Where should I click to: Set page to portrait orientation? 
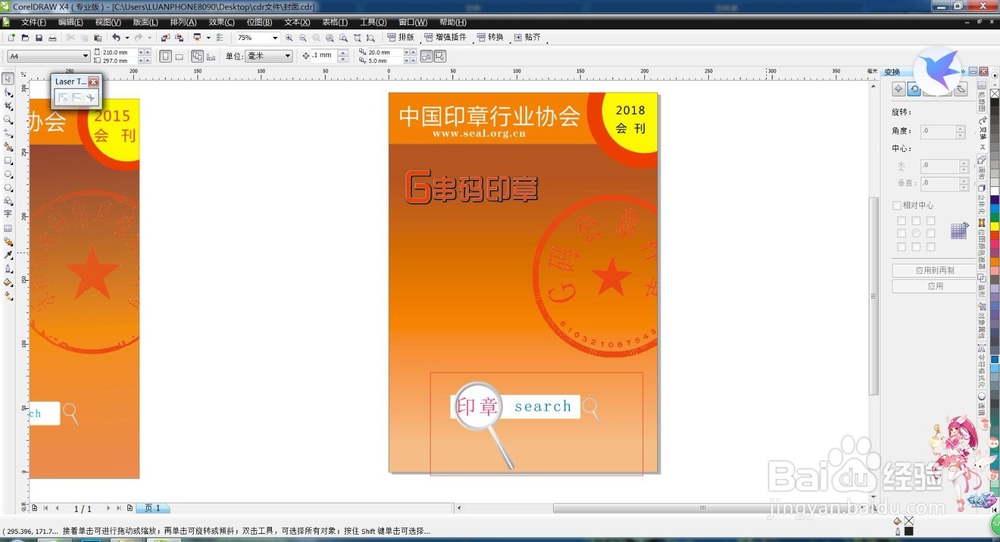click(165, 56)
